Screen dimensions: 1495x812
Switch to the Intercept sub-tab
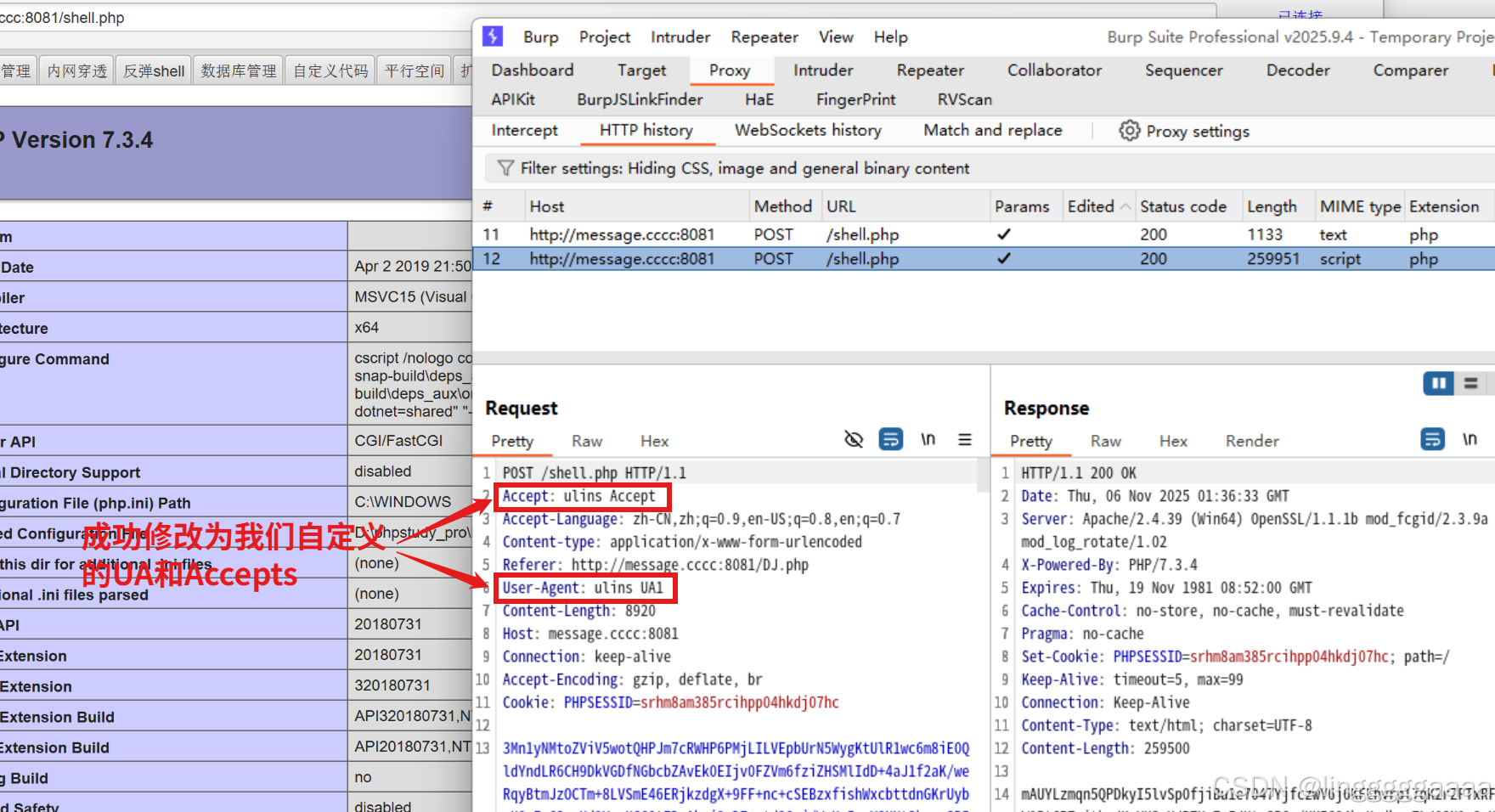tap(524, 131)
